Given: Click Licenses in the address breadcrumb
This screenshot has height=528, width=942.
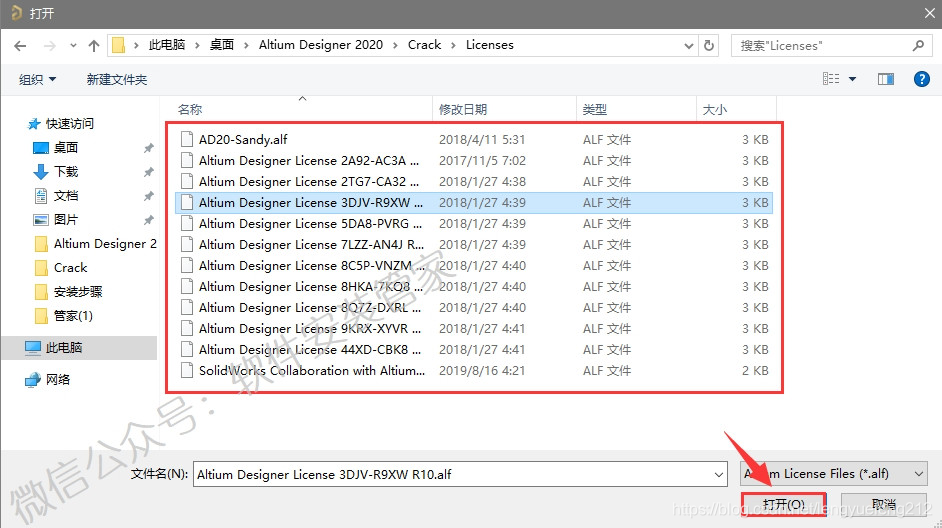Looking at the screenshot, I should (x=490, y=45).
